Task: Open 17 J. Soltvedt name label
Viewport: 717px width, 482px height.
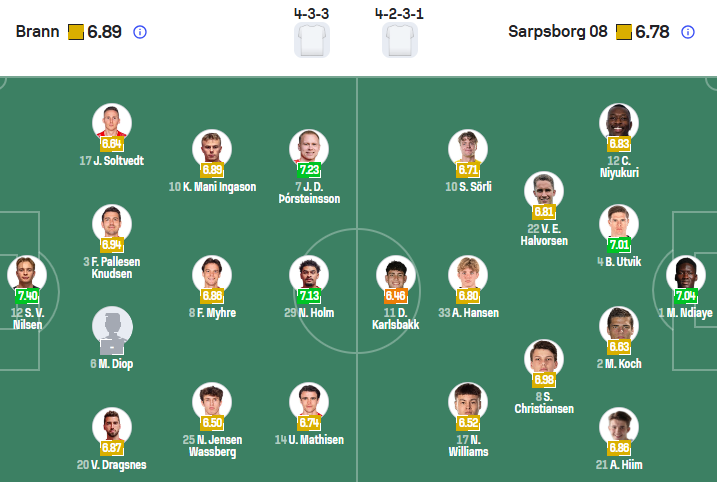Action: (112, 161)
